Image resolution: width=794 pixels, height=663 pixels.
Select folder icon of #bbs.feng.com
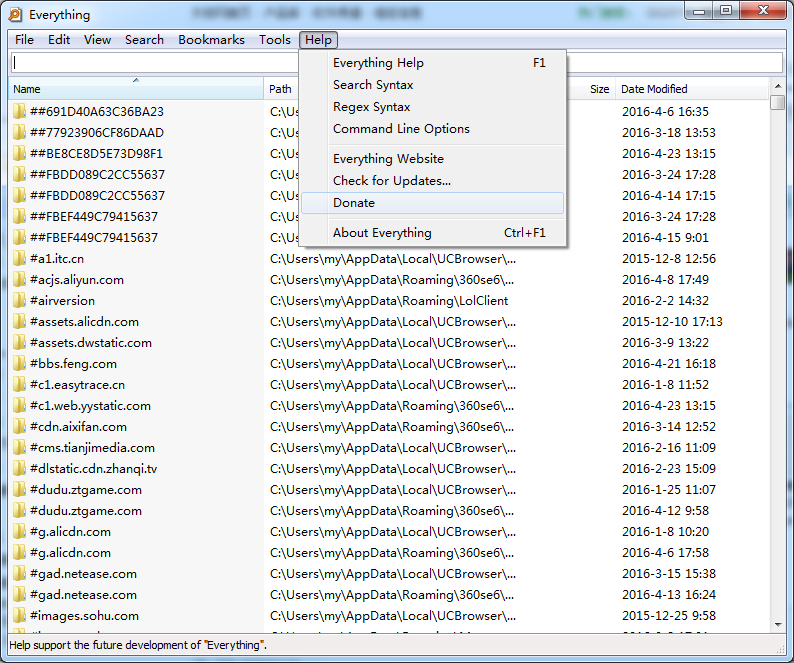pyautogui.click(x=19, y=363)
